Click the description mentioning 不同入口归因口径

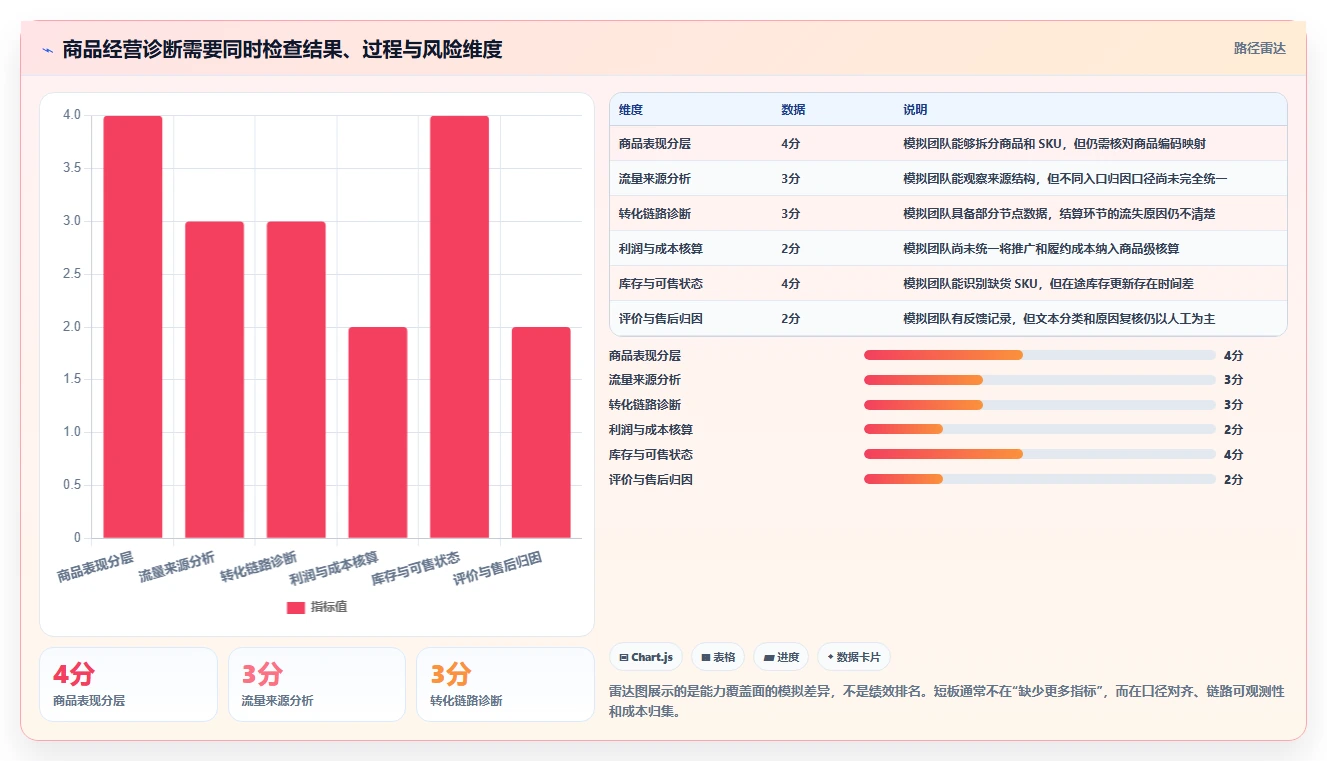tap(1065, 179)
